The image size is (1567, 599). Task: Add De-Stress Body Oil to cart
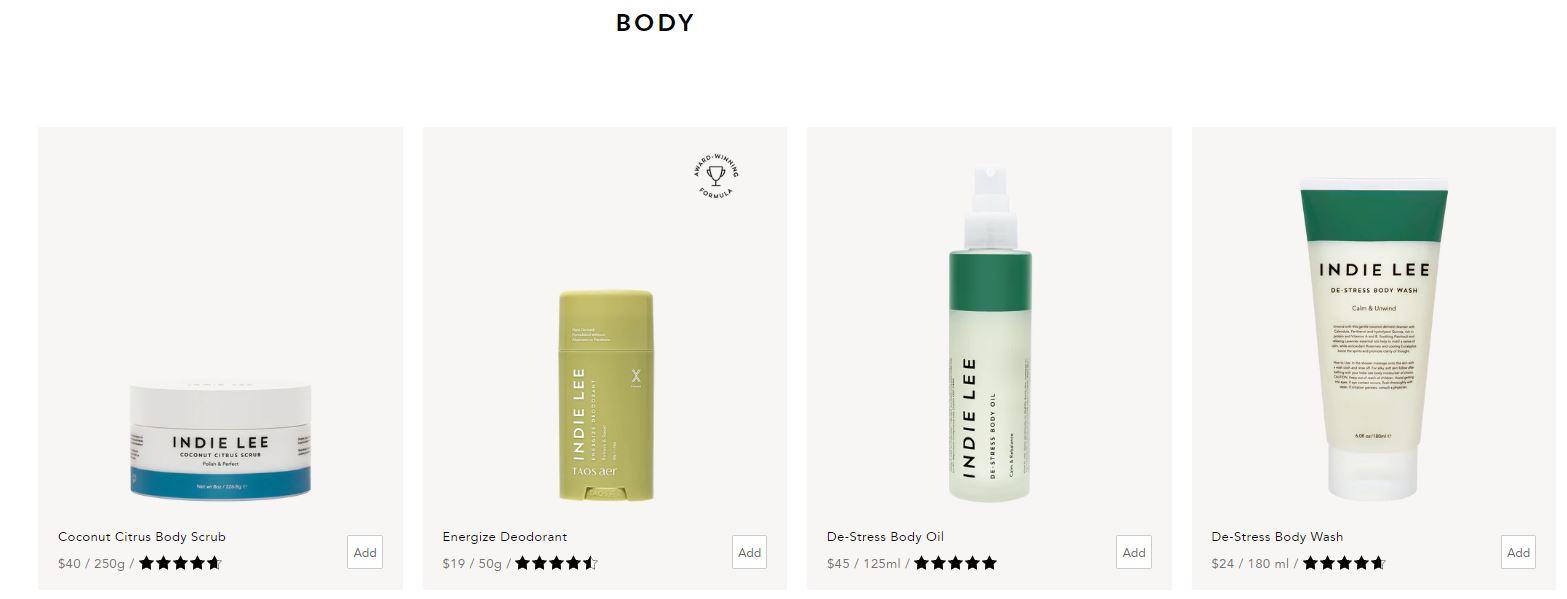pos(1134,552)
